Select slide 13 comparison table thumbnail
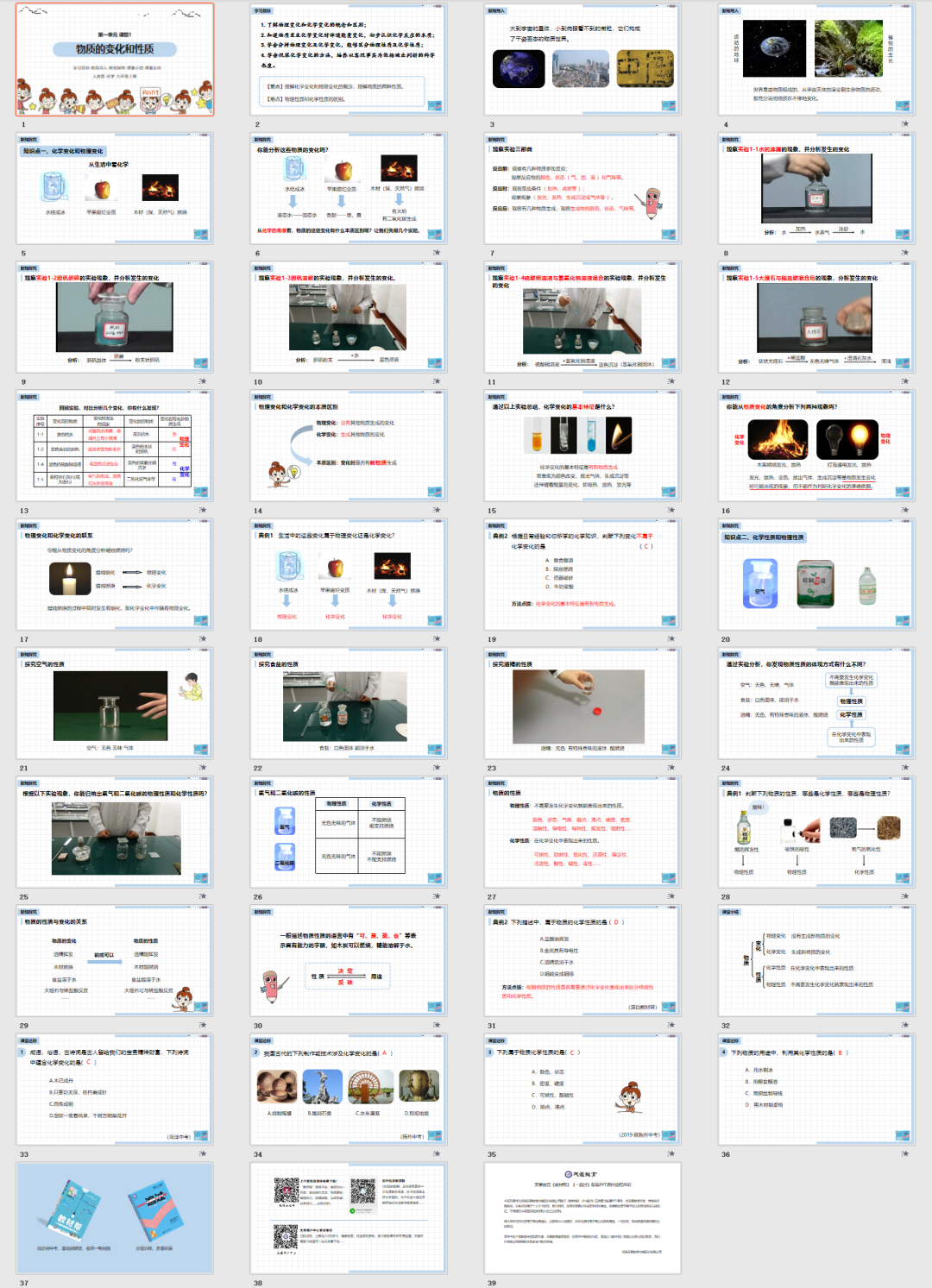Screen dimensions: 932x1288 pos(115,445)
